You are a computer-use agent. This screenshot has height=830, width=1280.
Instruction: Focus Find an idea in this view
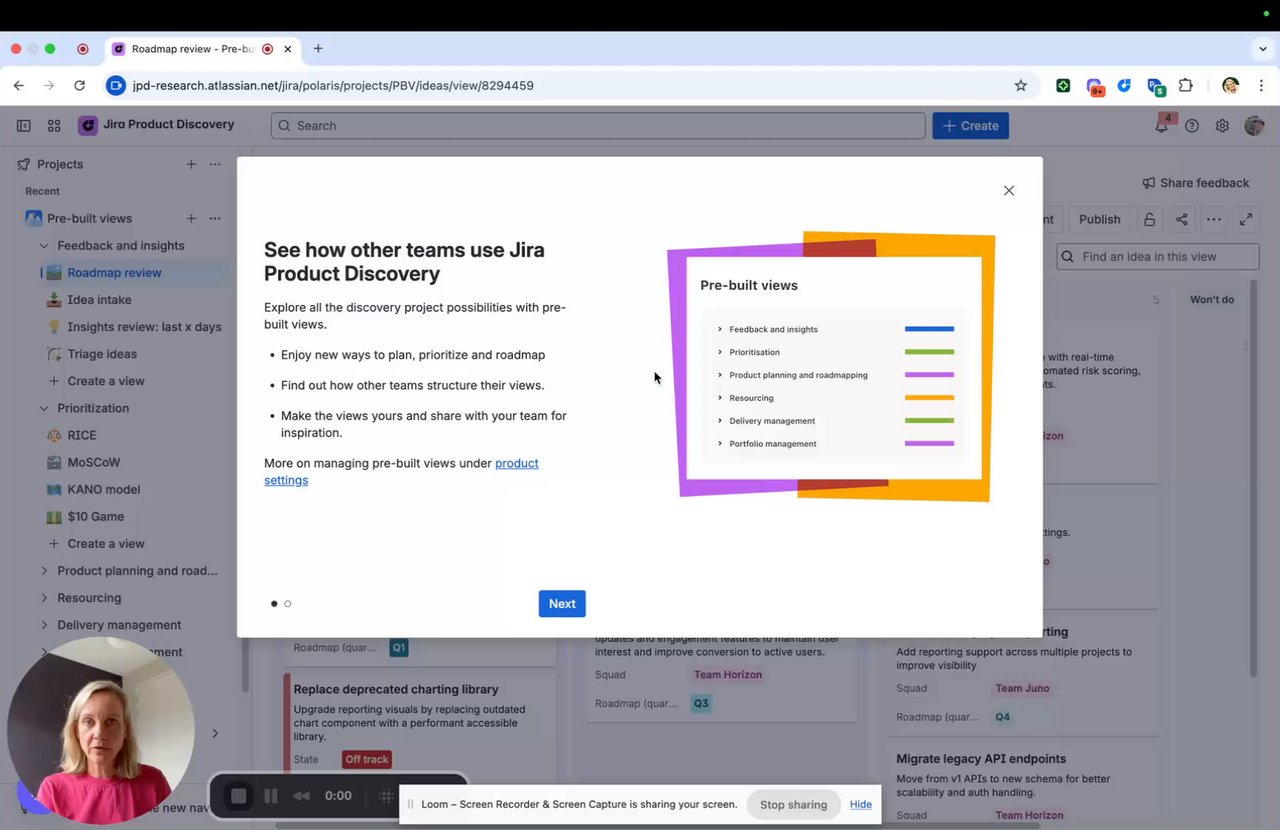tap(1158, 257)
